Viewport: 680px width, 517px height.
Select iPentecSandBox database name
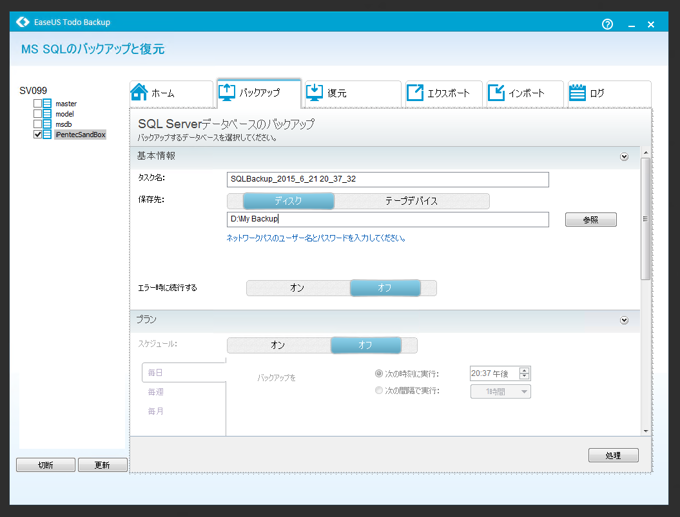[80, 134]
